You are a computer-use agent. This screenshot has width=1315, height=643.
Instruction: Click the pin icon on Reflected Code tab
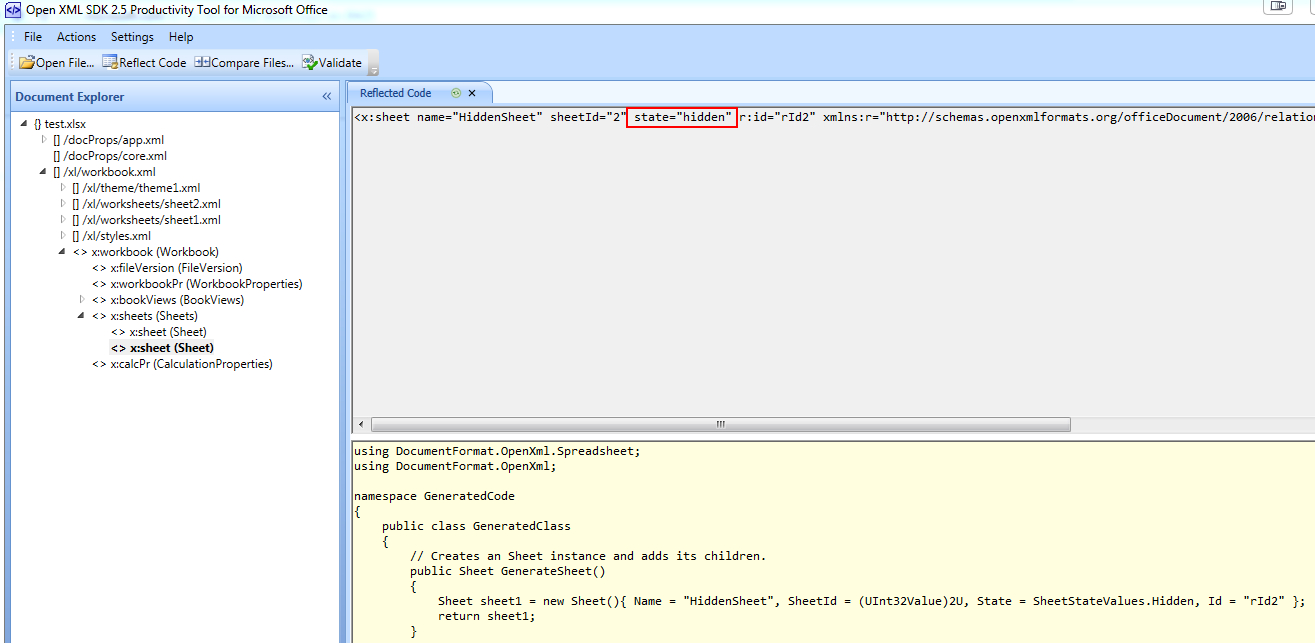456,91
